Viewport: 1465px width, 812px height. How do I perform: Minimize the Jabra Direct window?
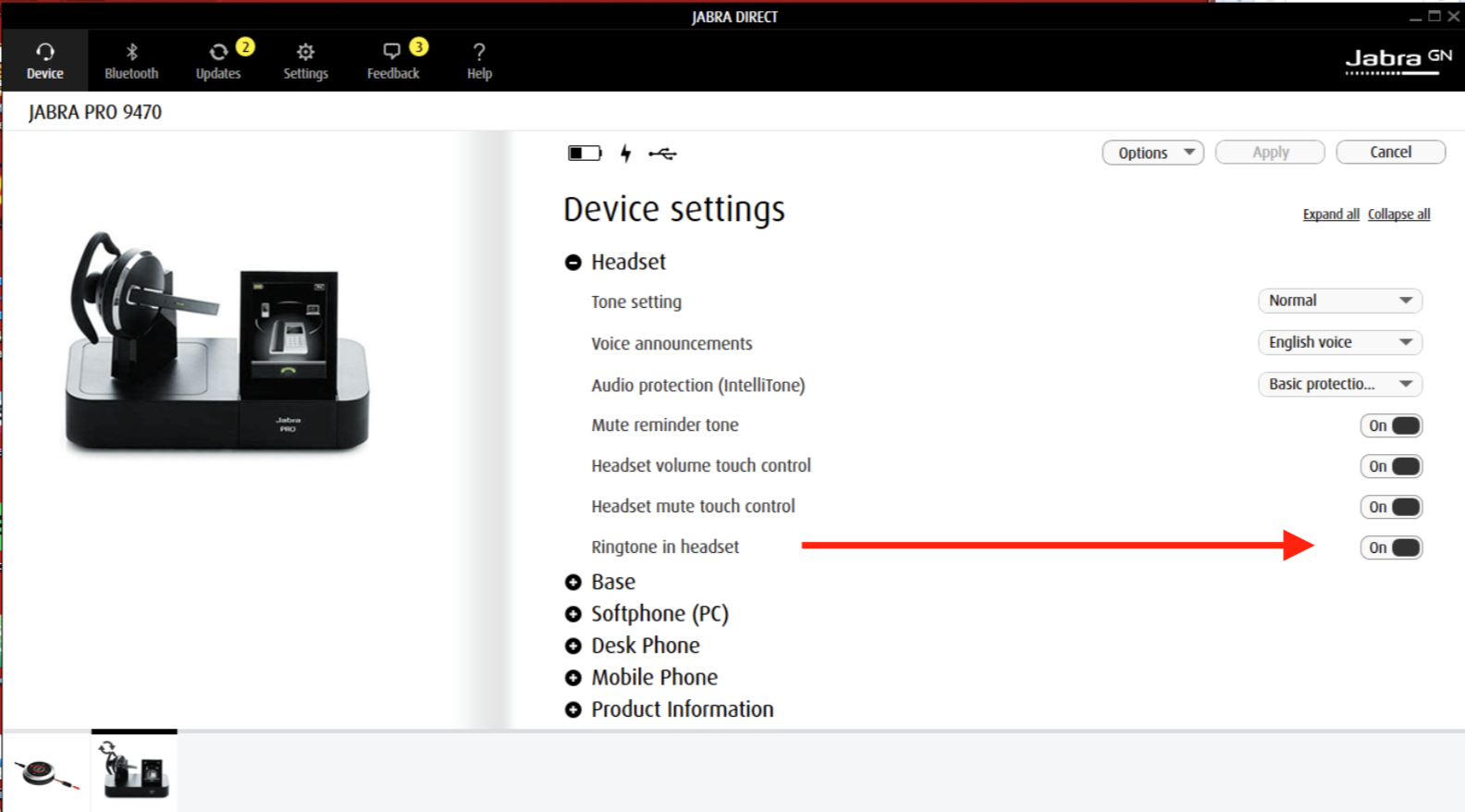click(x=1415, y=17)
